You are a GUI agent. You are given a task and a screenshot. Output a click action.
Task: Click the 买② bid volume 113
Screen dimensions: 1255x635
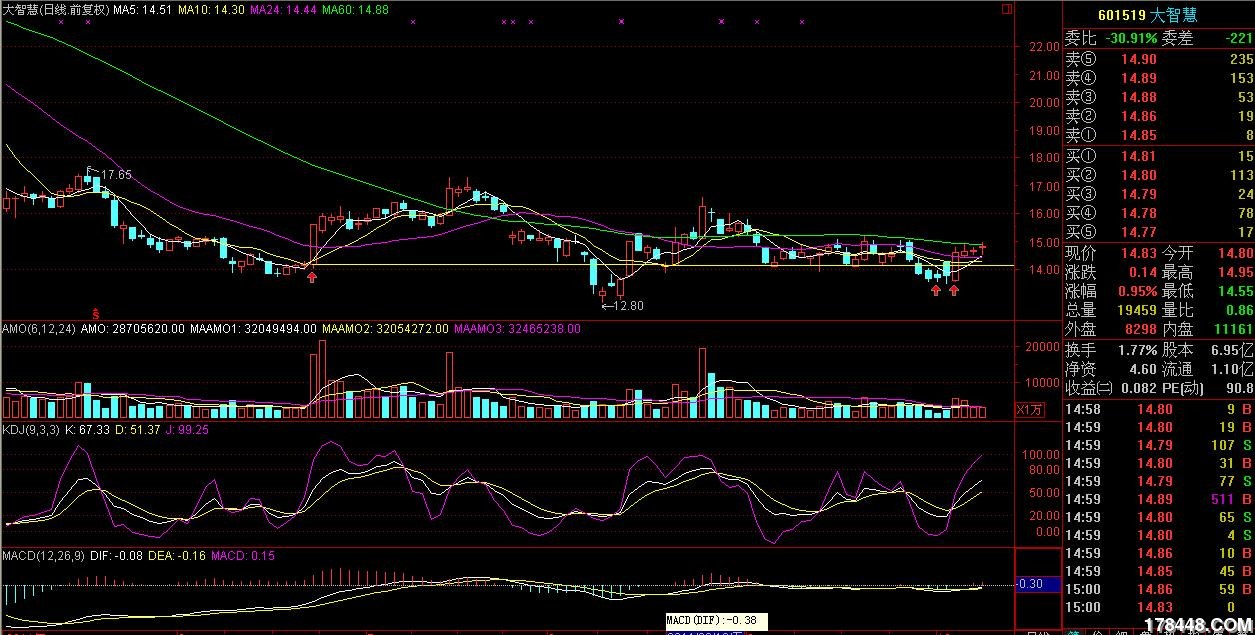coord(1241,175)
